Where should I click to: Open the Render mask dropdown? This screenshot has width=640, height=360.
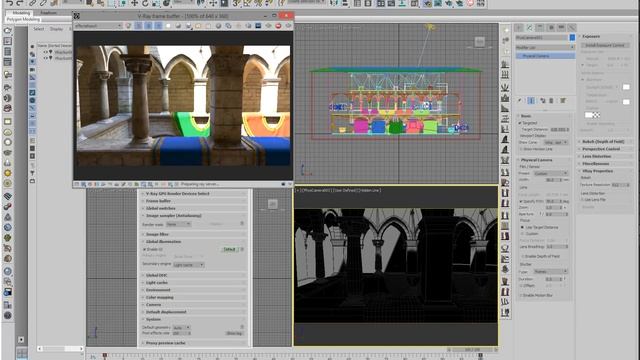click(178, 224)
